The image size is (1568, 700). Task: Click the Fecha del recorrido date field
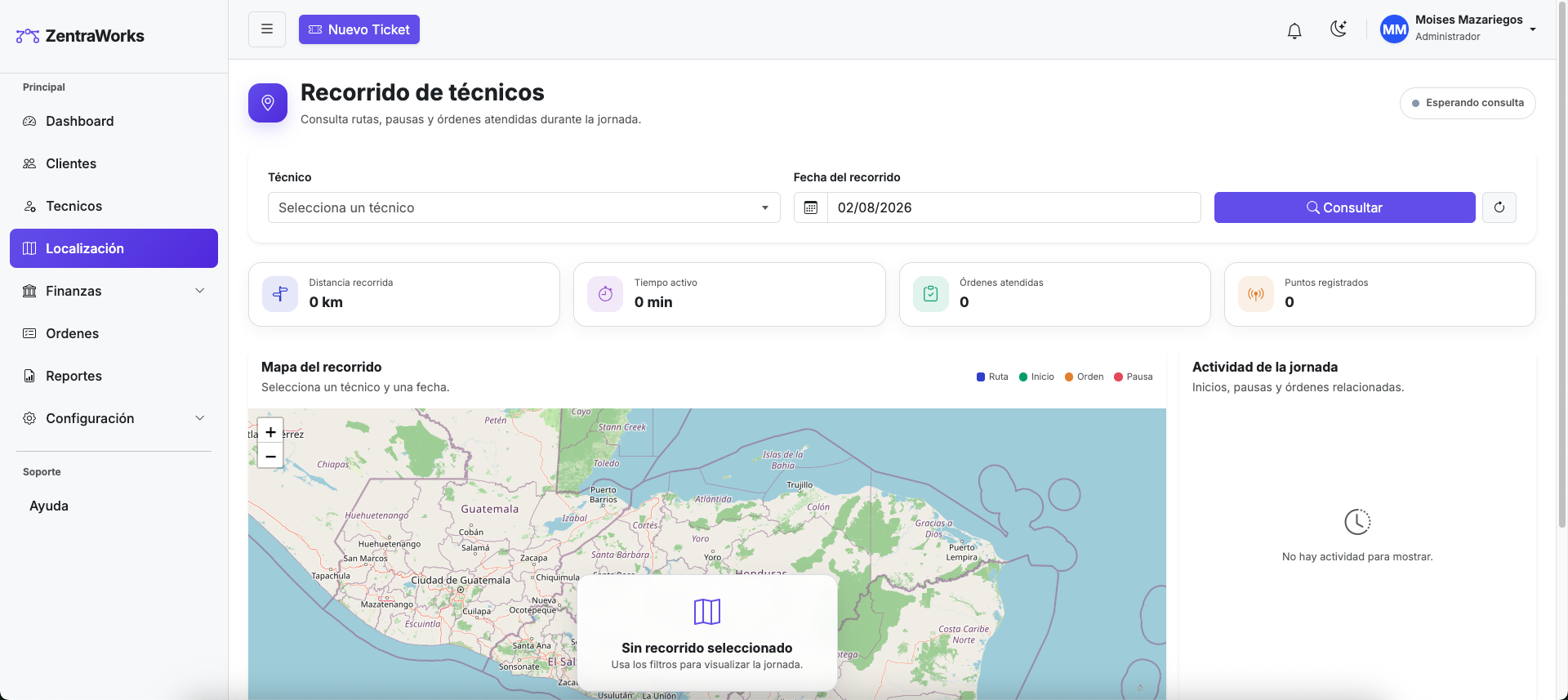point(1013,207)
